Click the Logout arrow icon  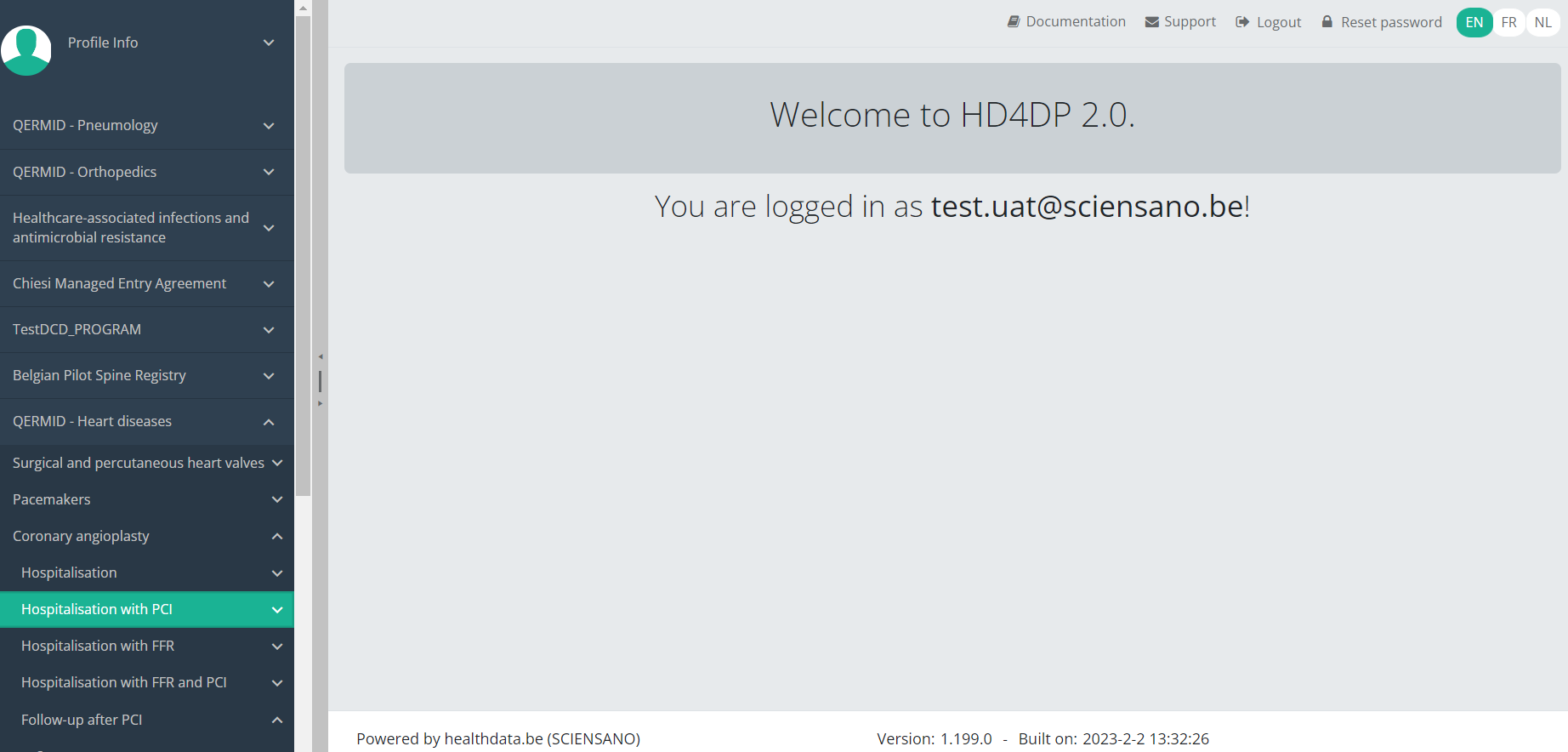click(x=1242, y=22)
